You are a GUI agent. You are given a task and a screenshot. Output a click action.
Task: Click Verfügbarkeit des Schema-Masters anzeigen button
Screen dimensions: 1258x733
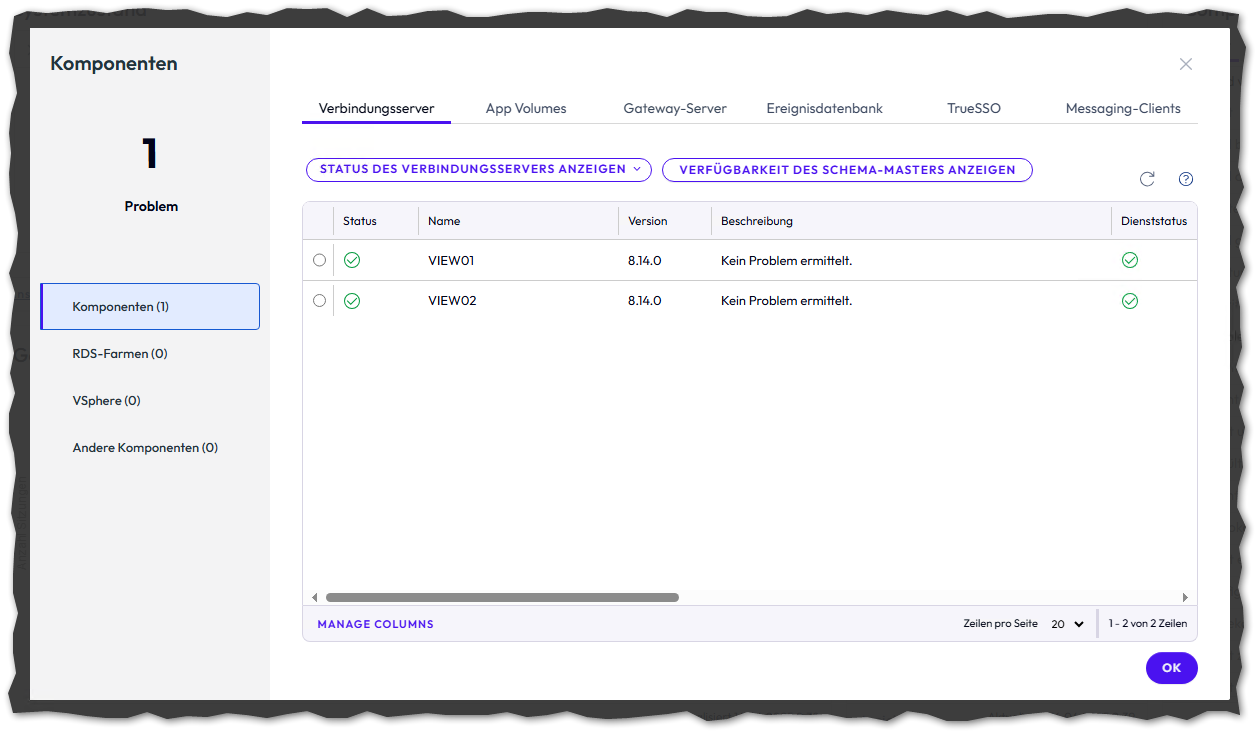tap(847, 170)
